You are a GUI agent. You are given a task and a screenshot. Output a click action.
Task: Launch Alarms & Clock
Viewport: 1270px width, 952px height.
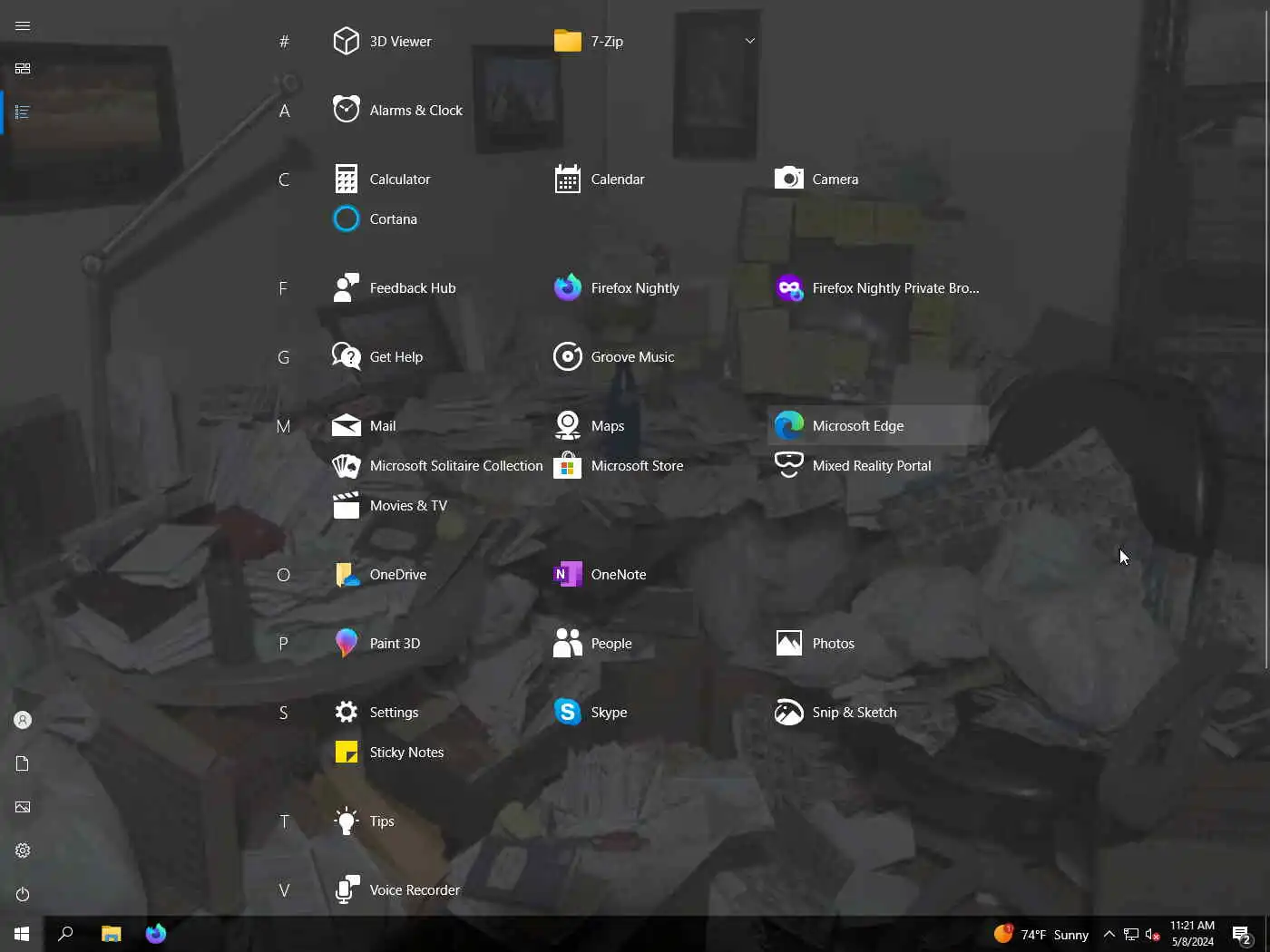435,110
